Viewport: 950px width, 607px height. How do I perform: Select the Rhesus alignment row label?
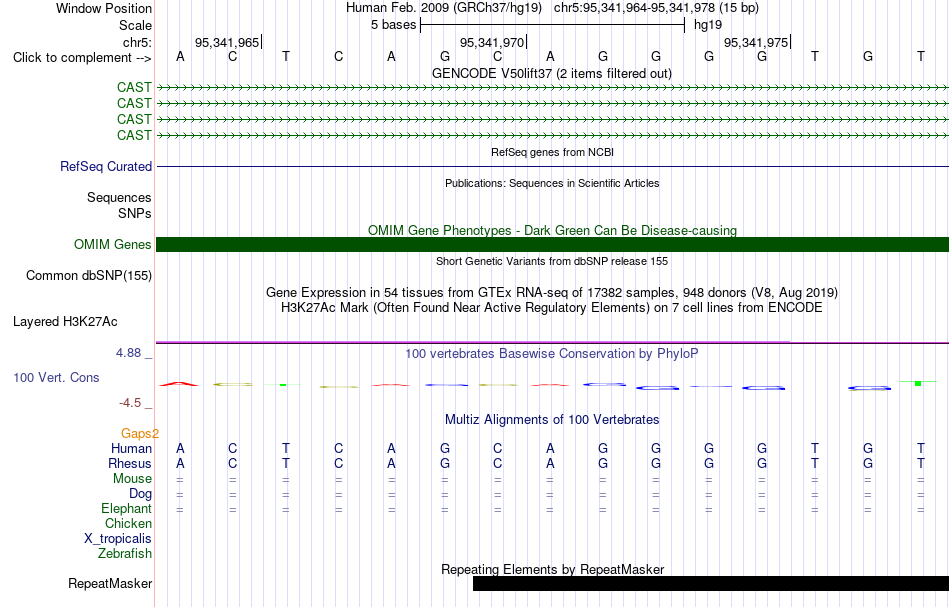(130, 463)
